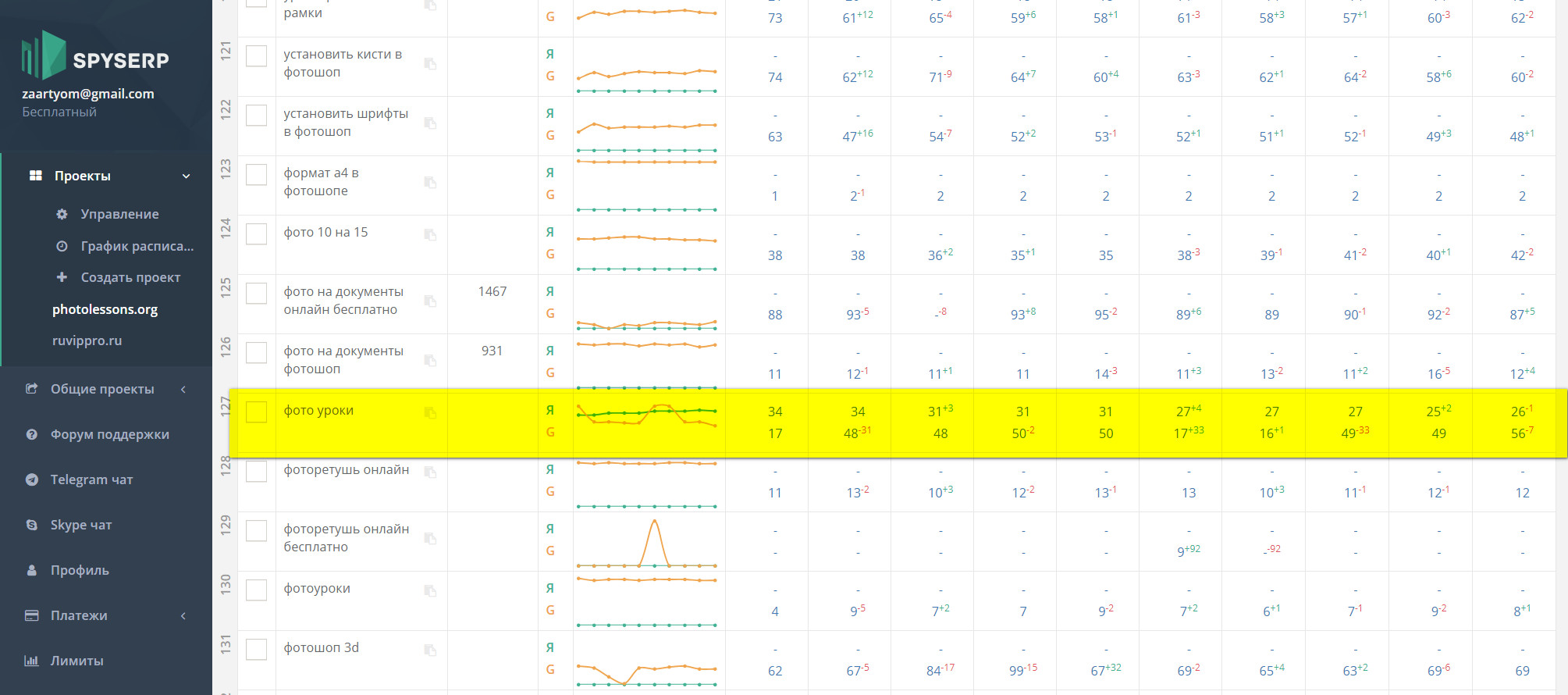Copy keyword установить кисти в фотошоп icon
The image size is (1568, 695).
[x=430, y=63]
